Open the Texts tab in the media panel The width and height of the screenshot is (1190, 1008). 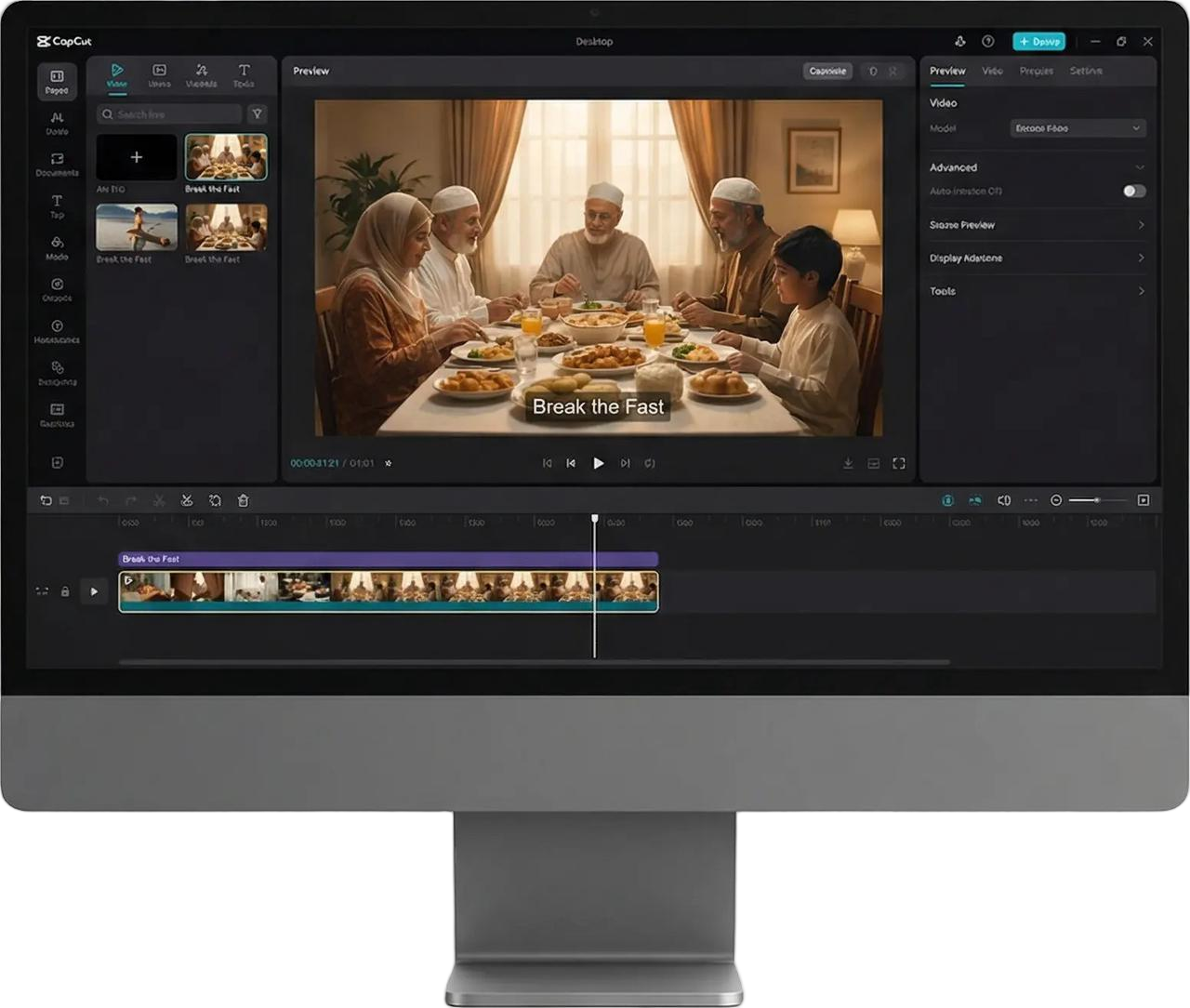coord(245,74)
